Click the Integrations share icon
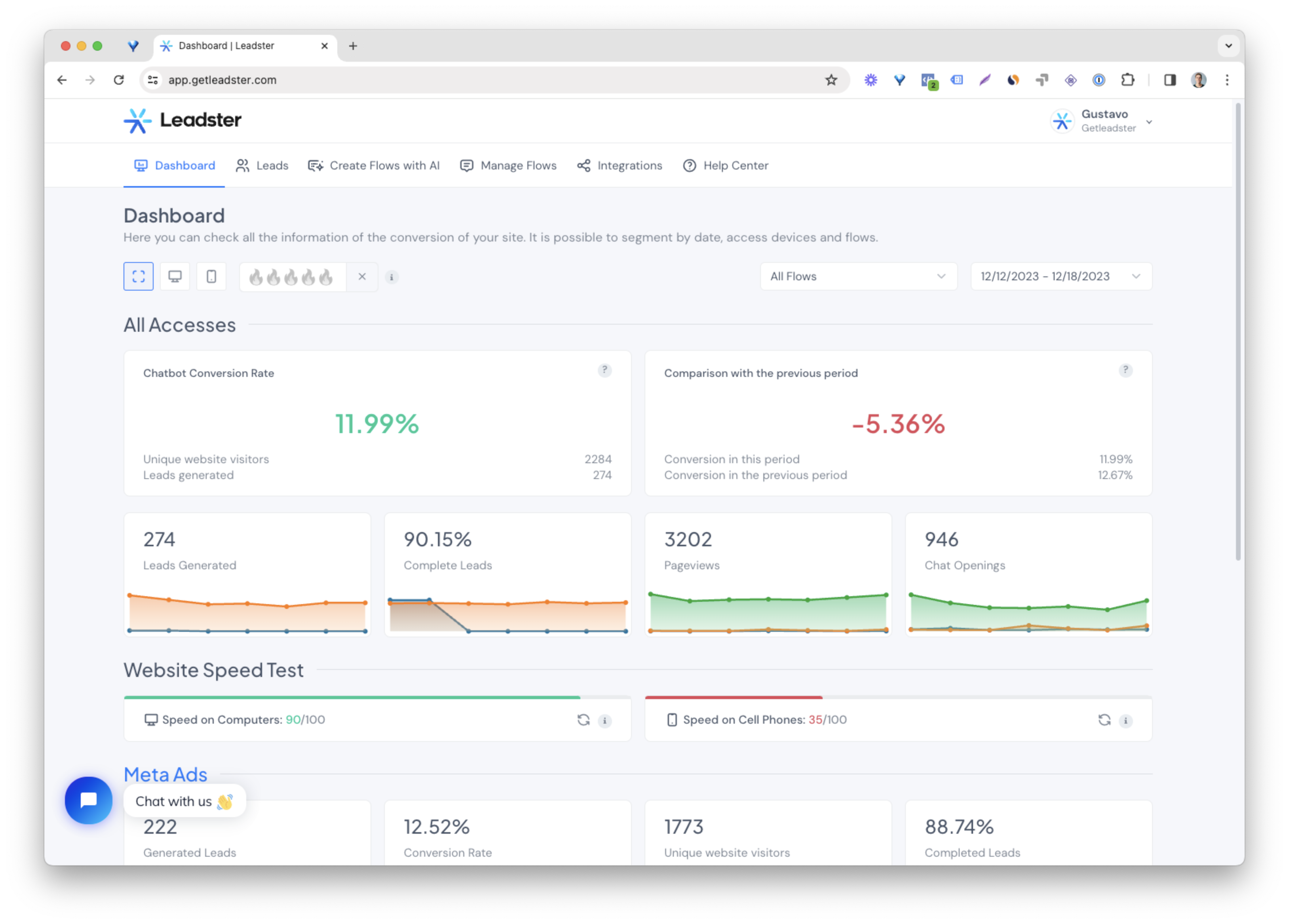 (584, 165)
